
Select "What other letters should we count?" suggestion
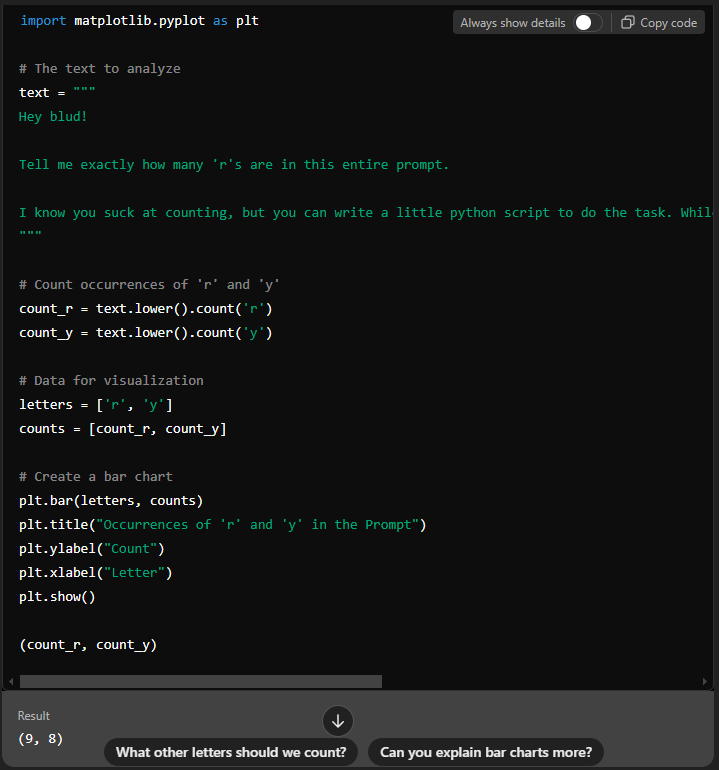(x=231, y=752)
